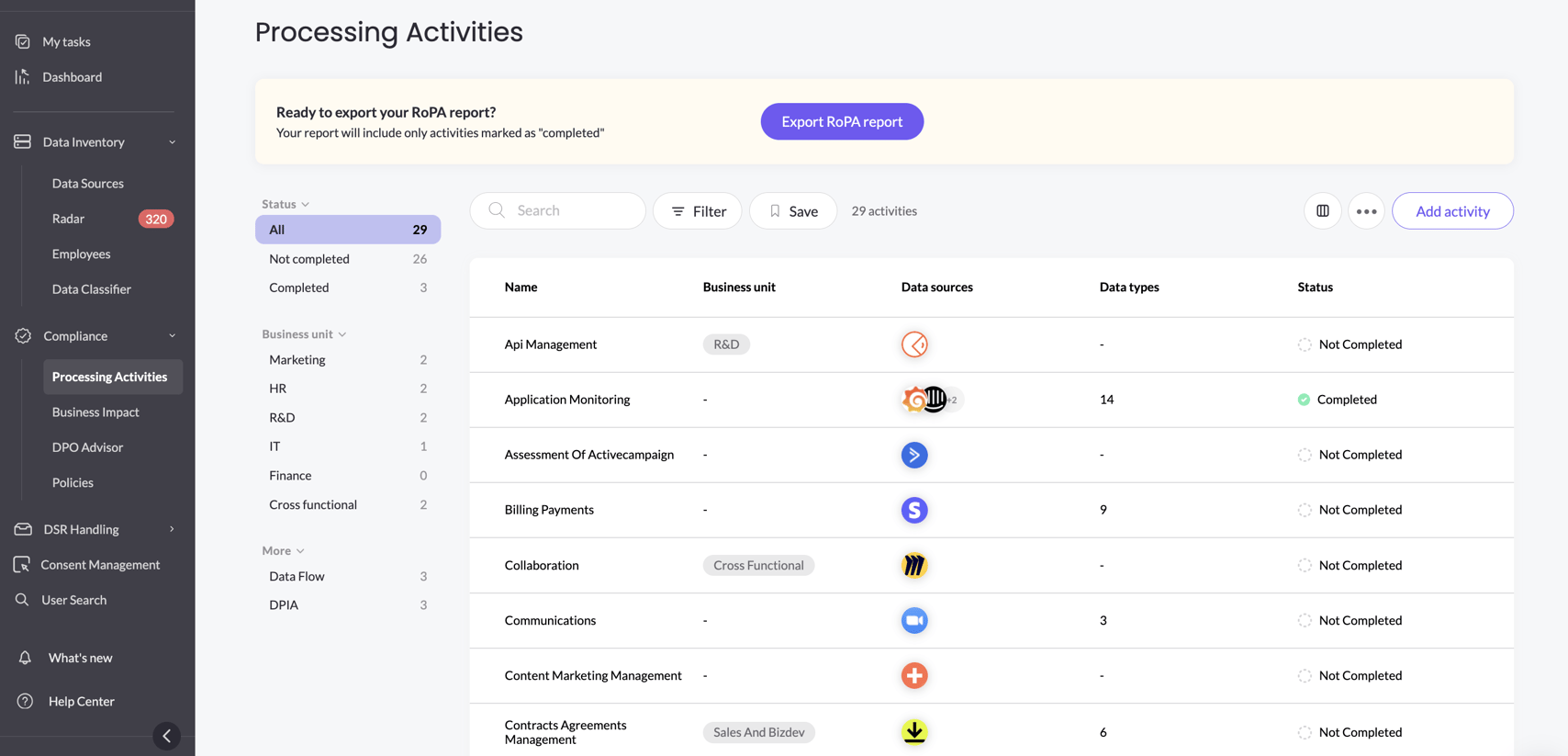Image resolution: width=1568 pixels, height=756 pixels.
Task: Click the Search activities input field
Action: (569, 211)
